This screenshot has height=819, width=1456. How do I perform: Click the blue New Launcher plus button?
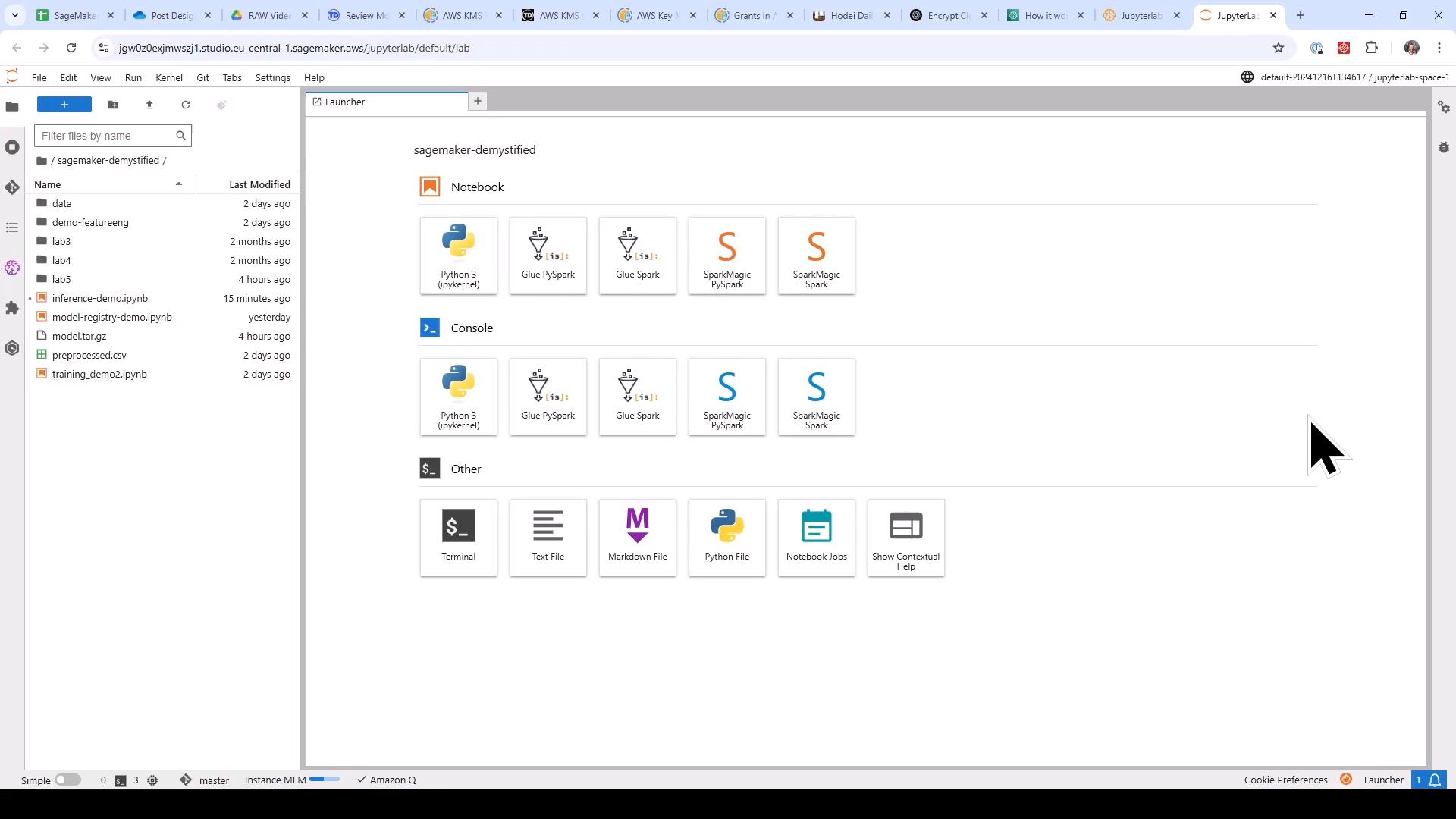(64, 105)
